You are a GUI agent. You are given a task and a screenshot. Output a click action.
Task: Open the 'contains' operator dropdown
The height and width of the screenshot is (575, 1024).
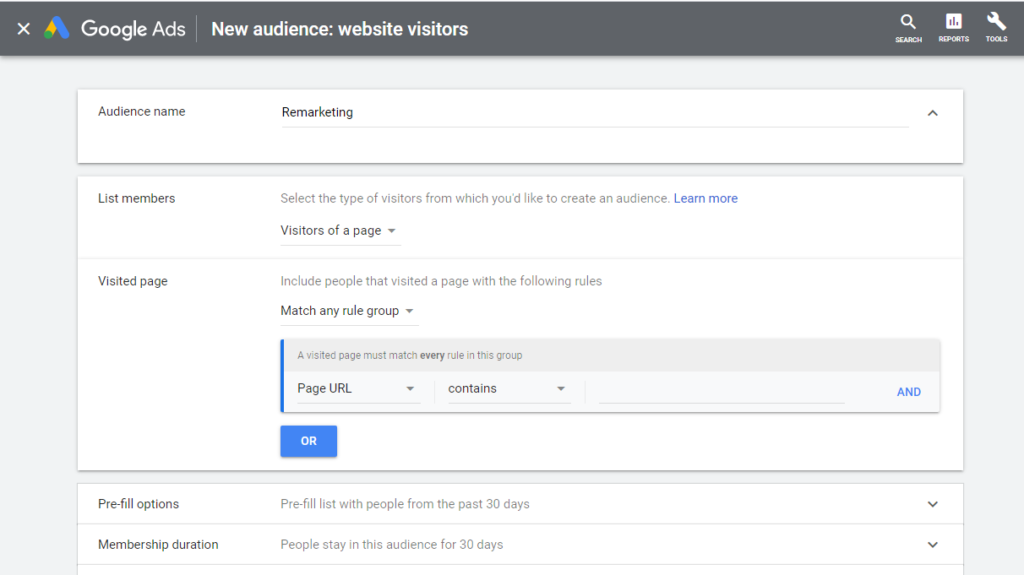505,389
